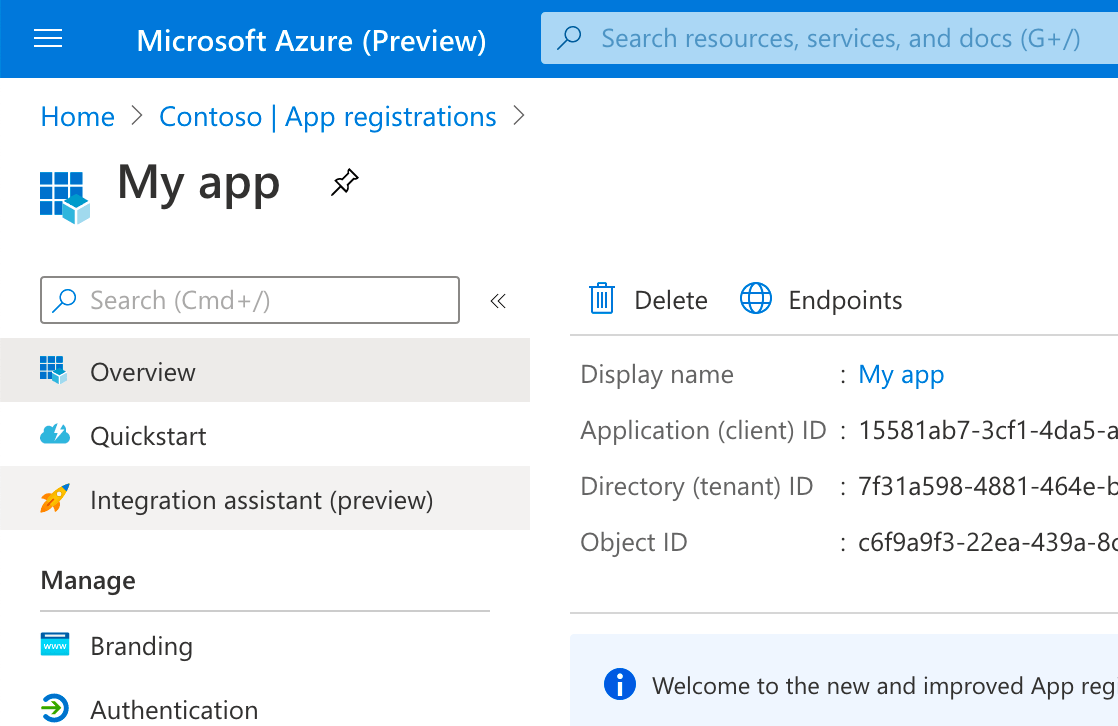The height and width of the screenshot is (726, 1118).
Task: Pin My app to dashboard
Action: [x=344, y=183]
